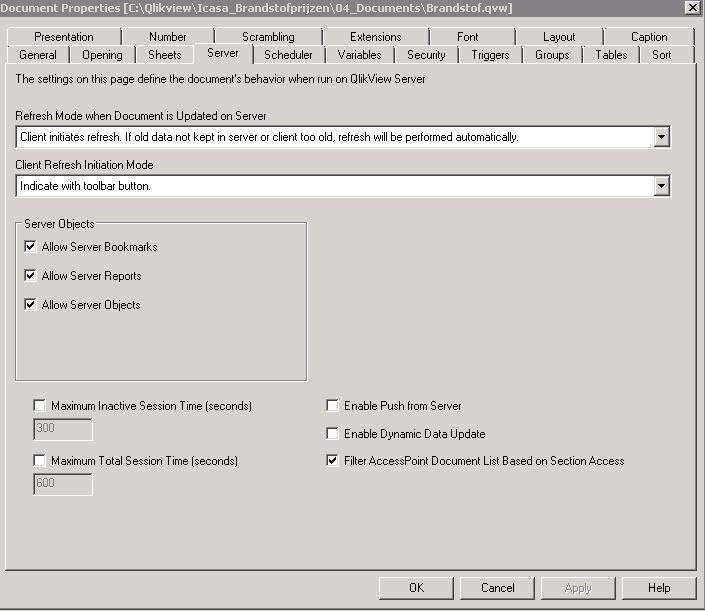
Task: Click the Apply button
Action: click(578, 588)
